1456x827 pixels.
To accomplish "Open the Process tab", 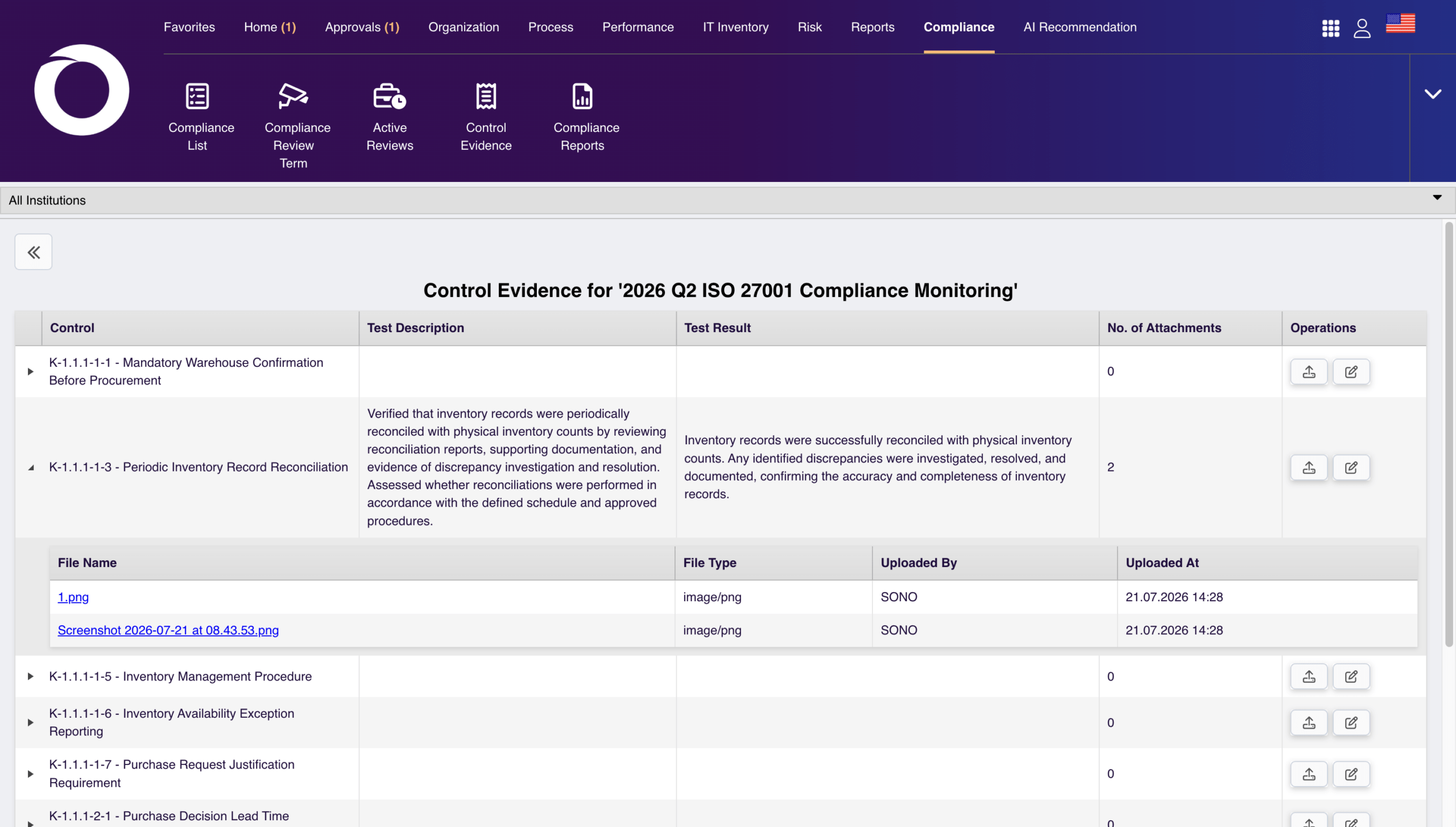I will click(551, 27).
